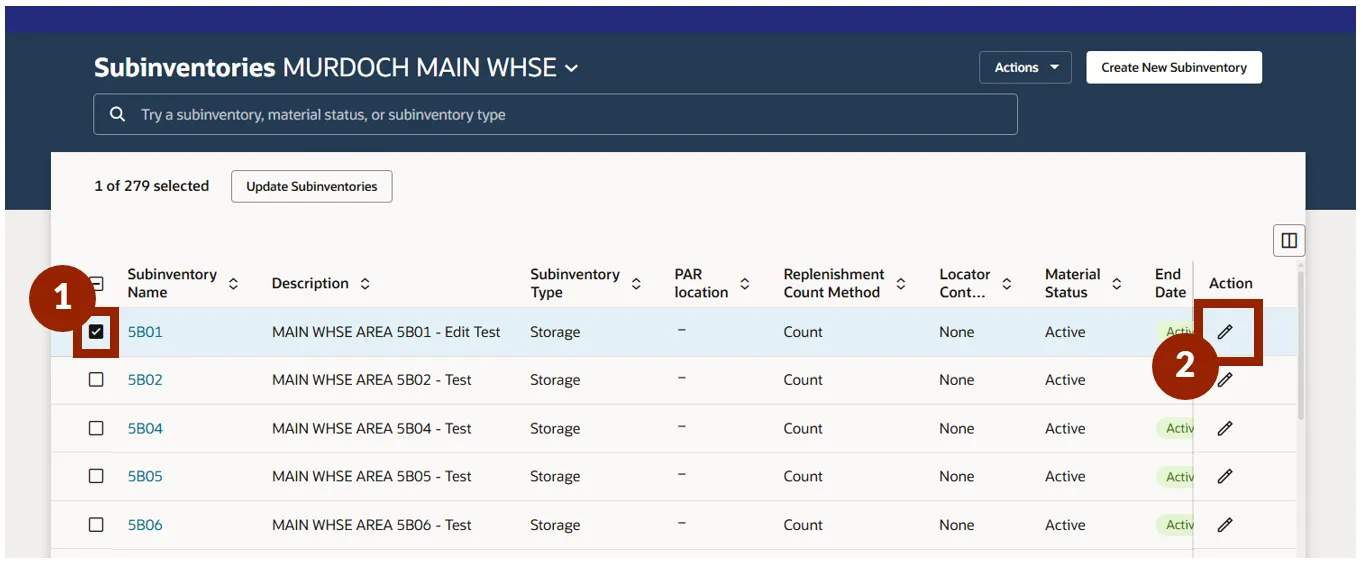Screen dimensions: 1363x568
Task: Sort by Subinventory Name arrows
Action: tap(233, 284)
